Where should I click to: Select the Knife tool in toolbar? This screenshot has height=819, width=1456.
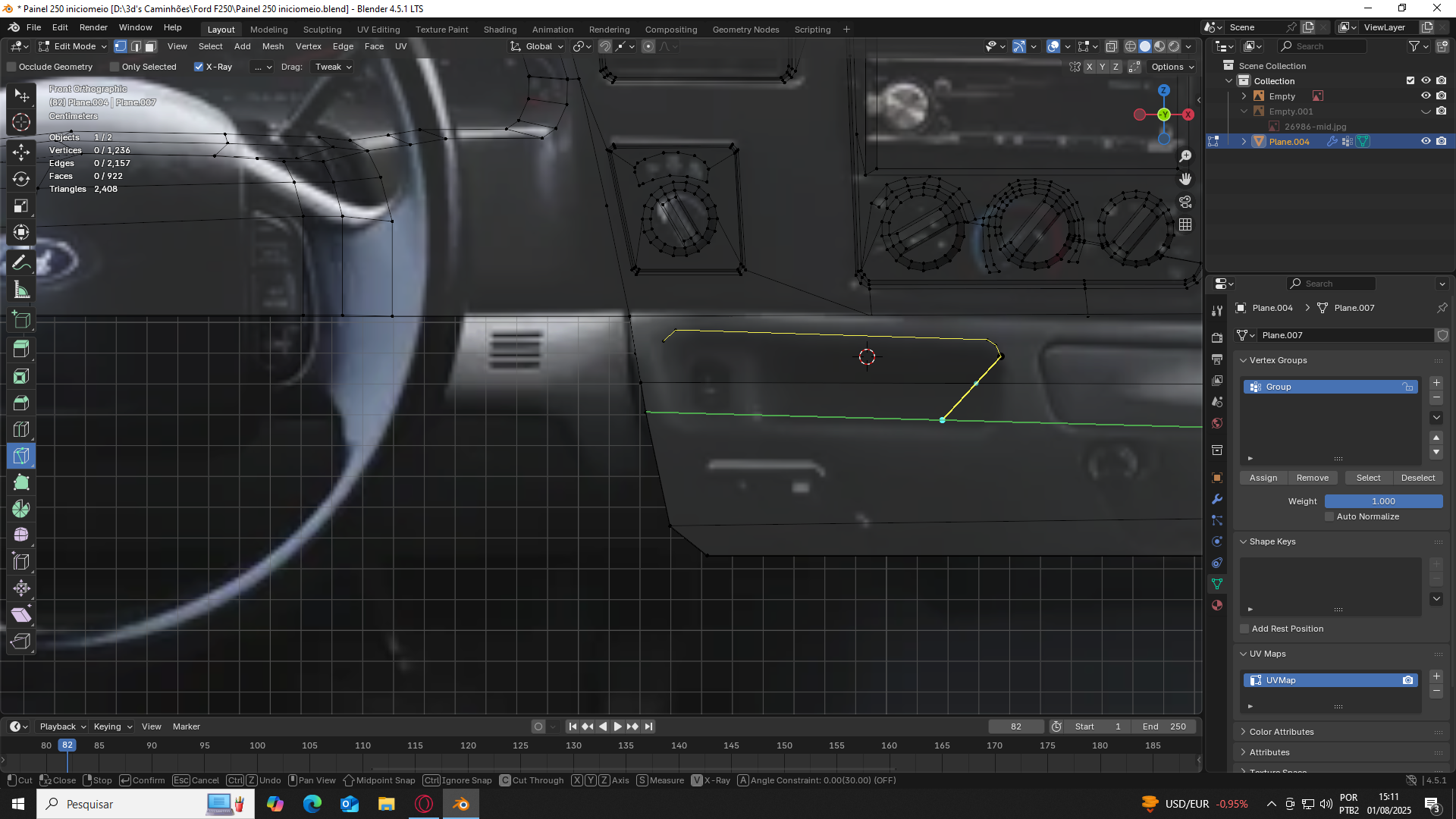[21, 456]
